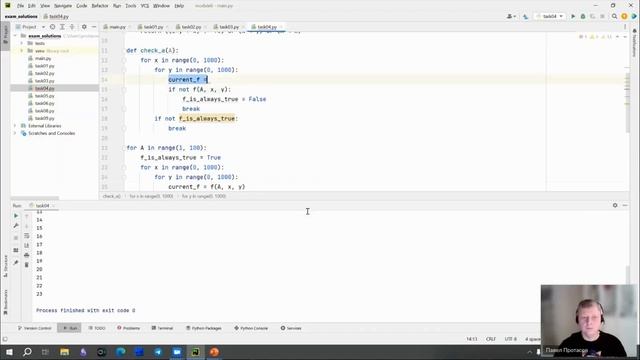
Task: Close the task04.py editor tab
Action: point(281,27)
